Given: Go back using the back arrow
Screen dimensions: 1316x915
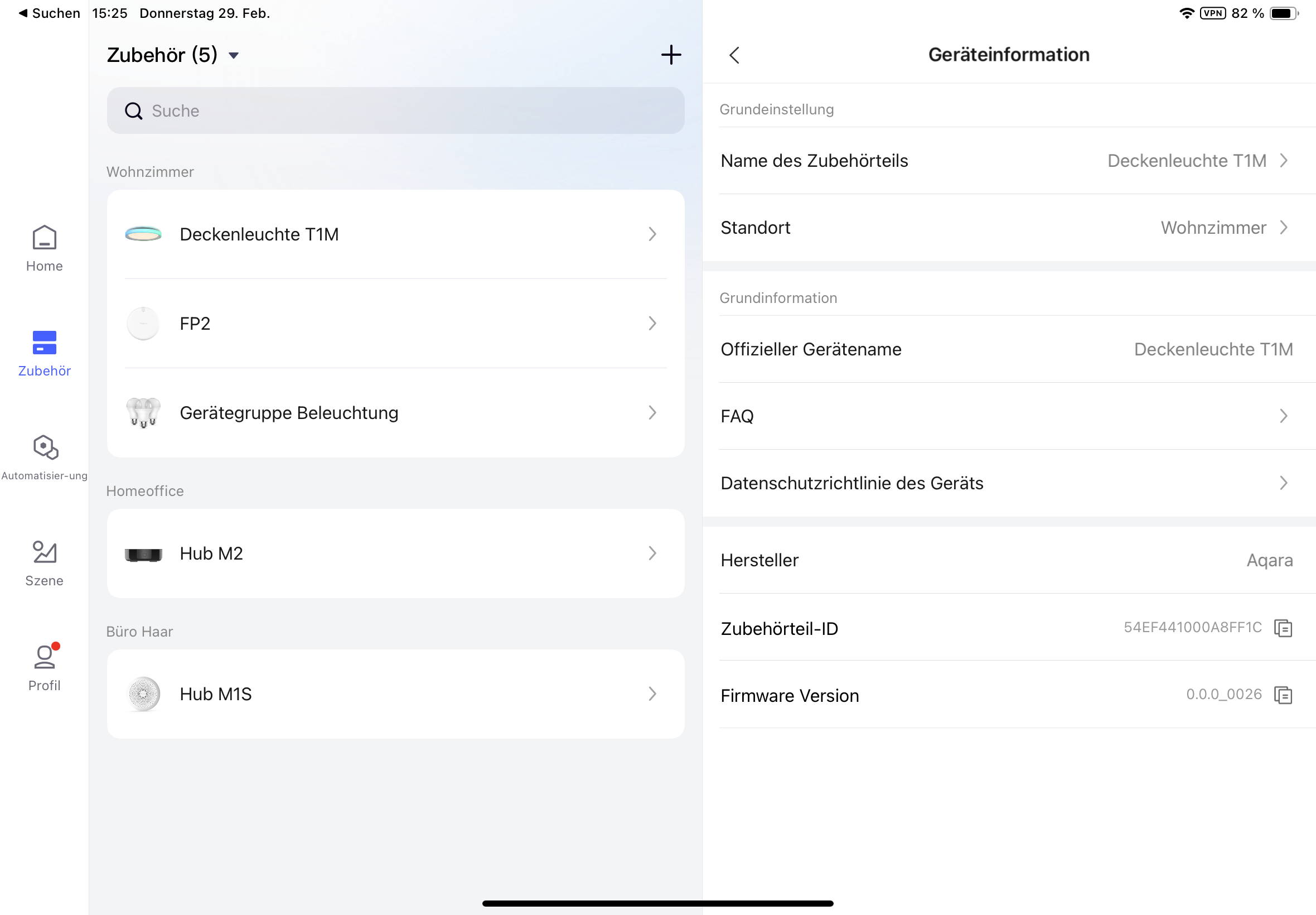Looking at the screenshot, I should [734, 55].
